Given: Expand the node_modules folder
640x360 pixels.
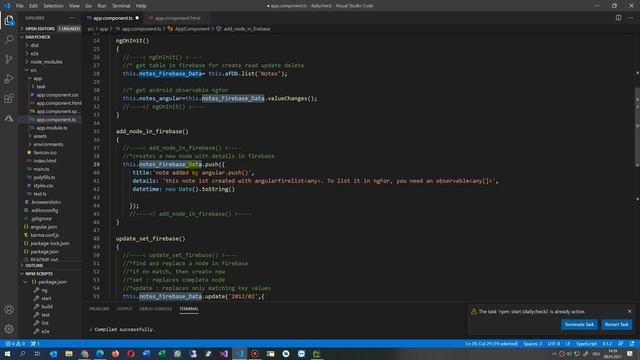Looking at the screenshot, I should [46, 62].
